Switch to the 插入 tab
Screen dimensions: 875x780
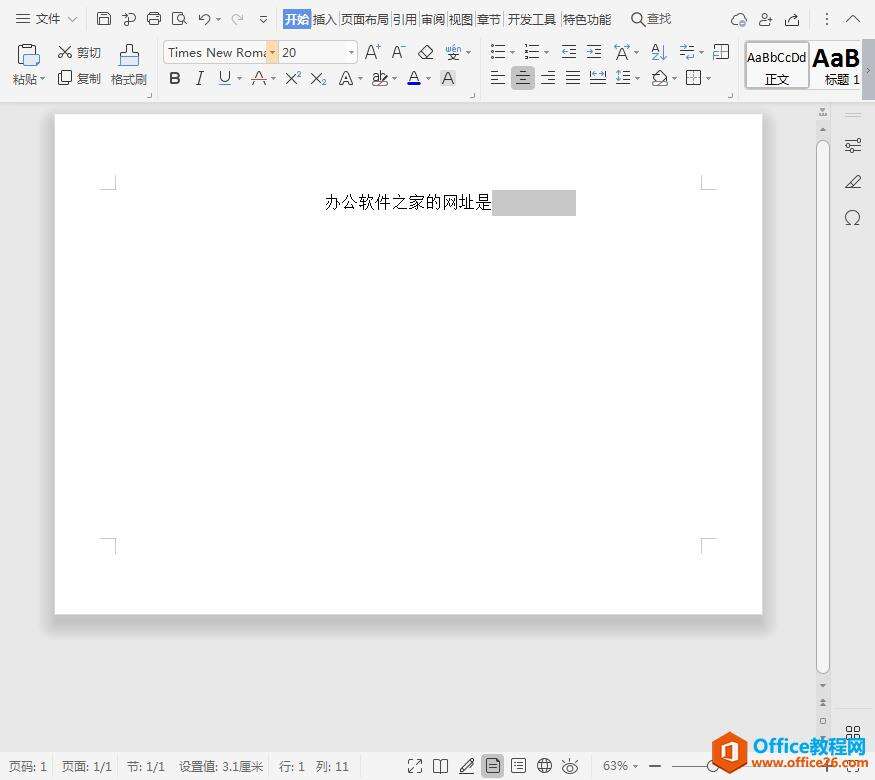(324, 20)
